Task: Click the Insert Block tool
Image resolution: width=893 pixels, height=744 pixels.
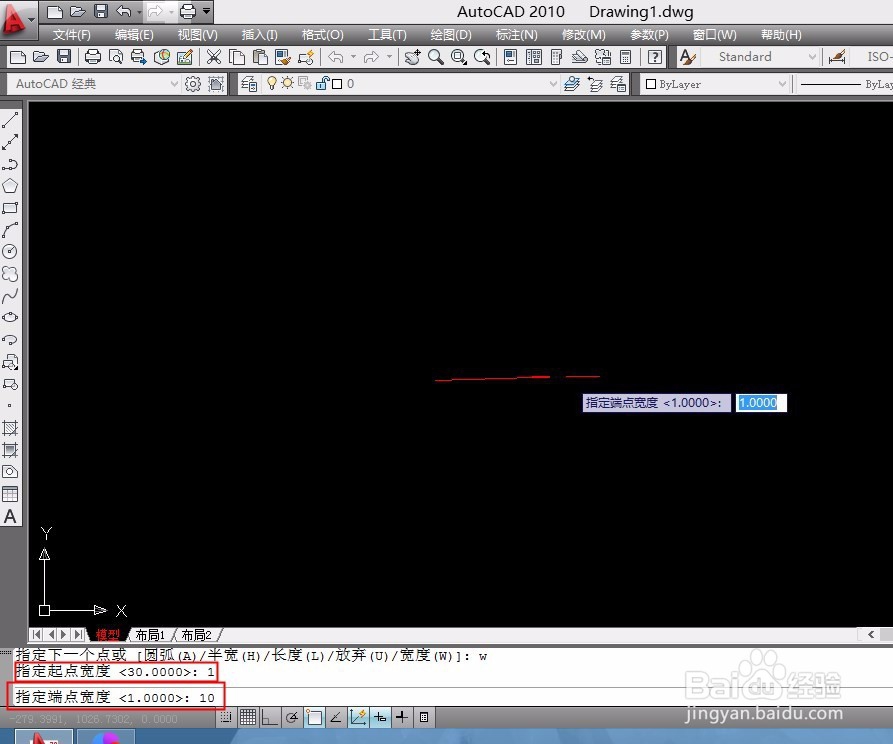Action: (10, 362)
